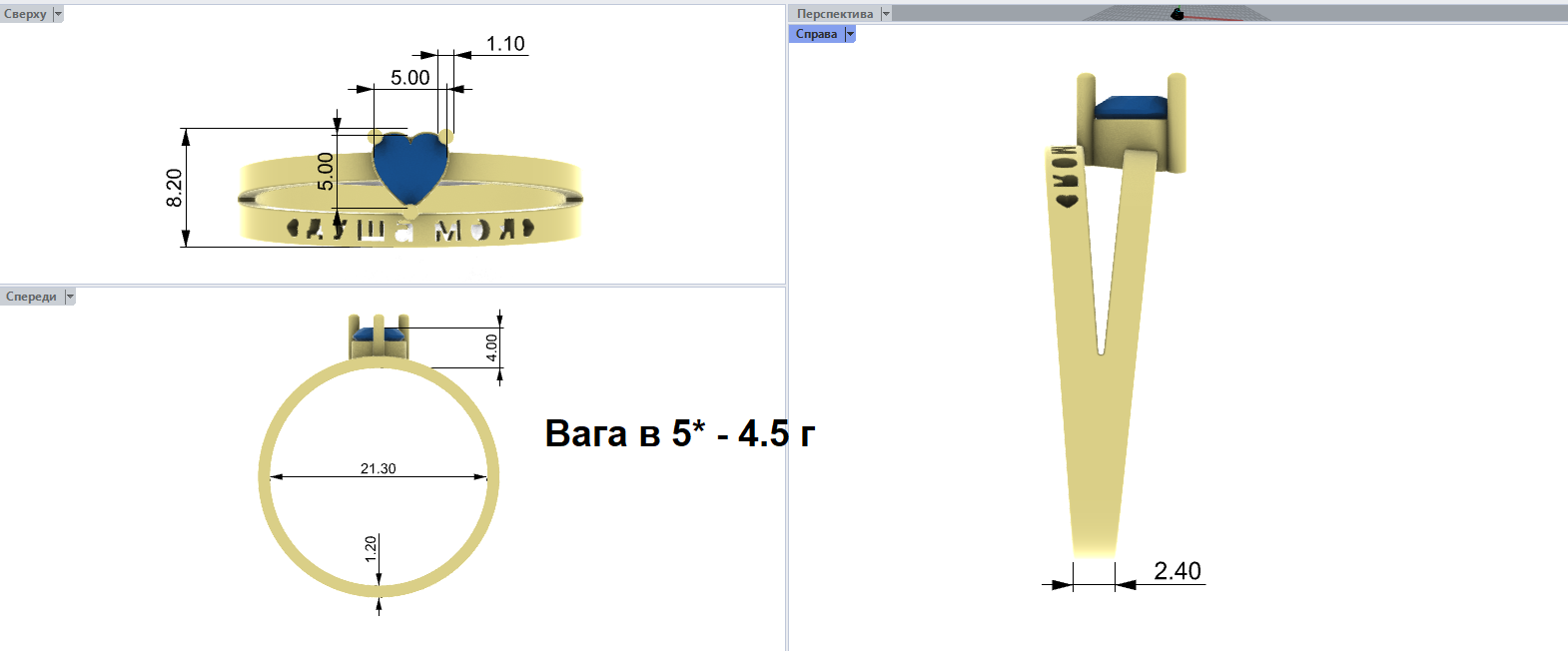Screen dimensions: 1568x651
Task: Activate the Спереди viewport title
Action: pos(32,297)
